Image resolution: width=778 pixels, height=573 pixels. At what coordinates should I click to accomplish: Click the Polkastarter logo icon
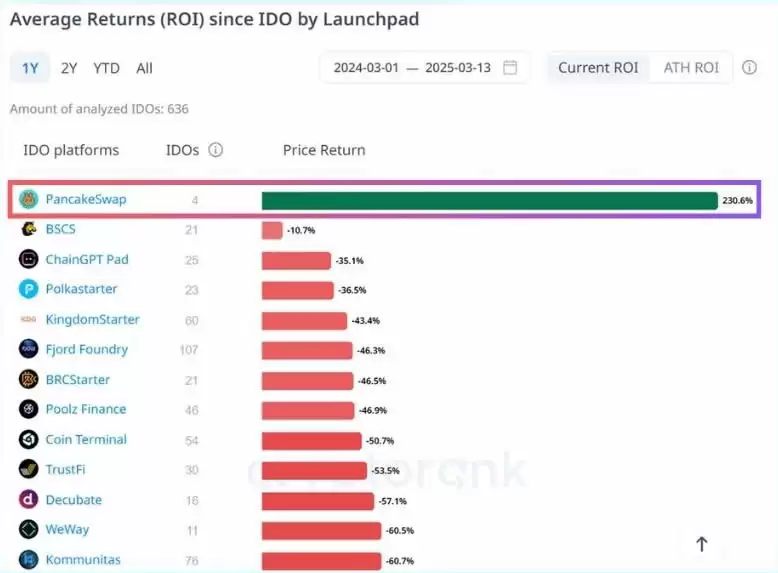click(x=28, y=289)
